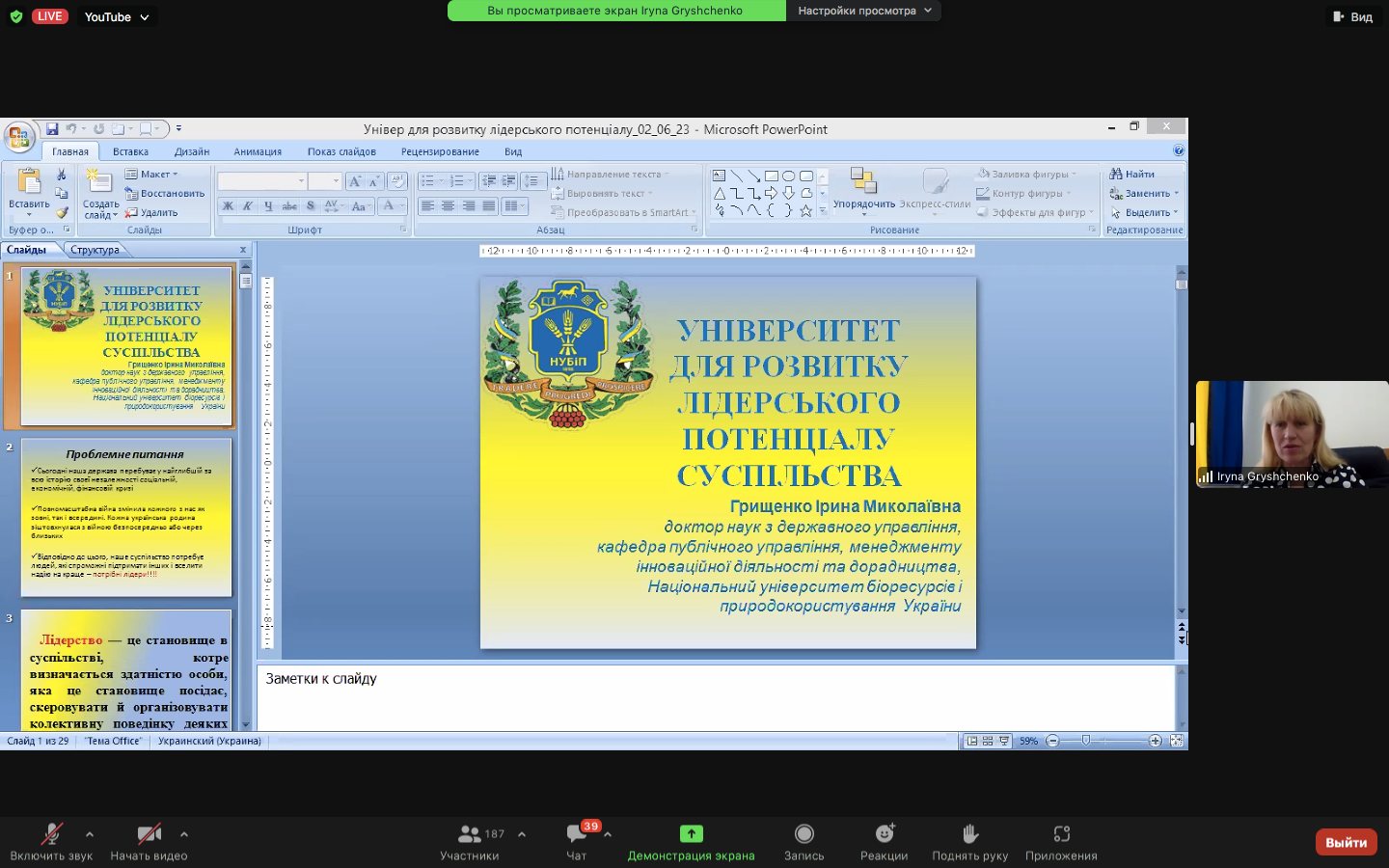Click the Вставить paste icon
Viewport: 1389px width, 868px height.
(x=29, y=182)
